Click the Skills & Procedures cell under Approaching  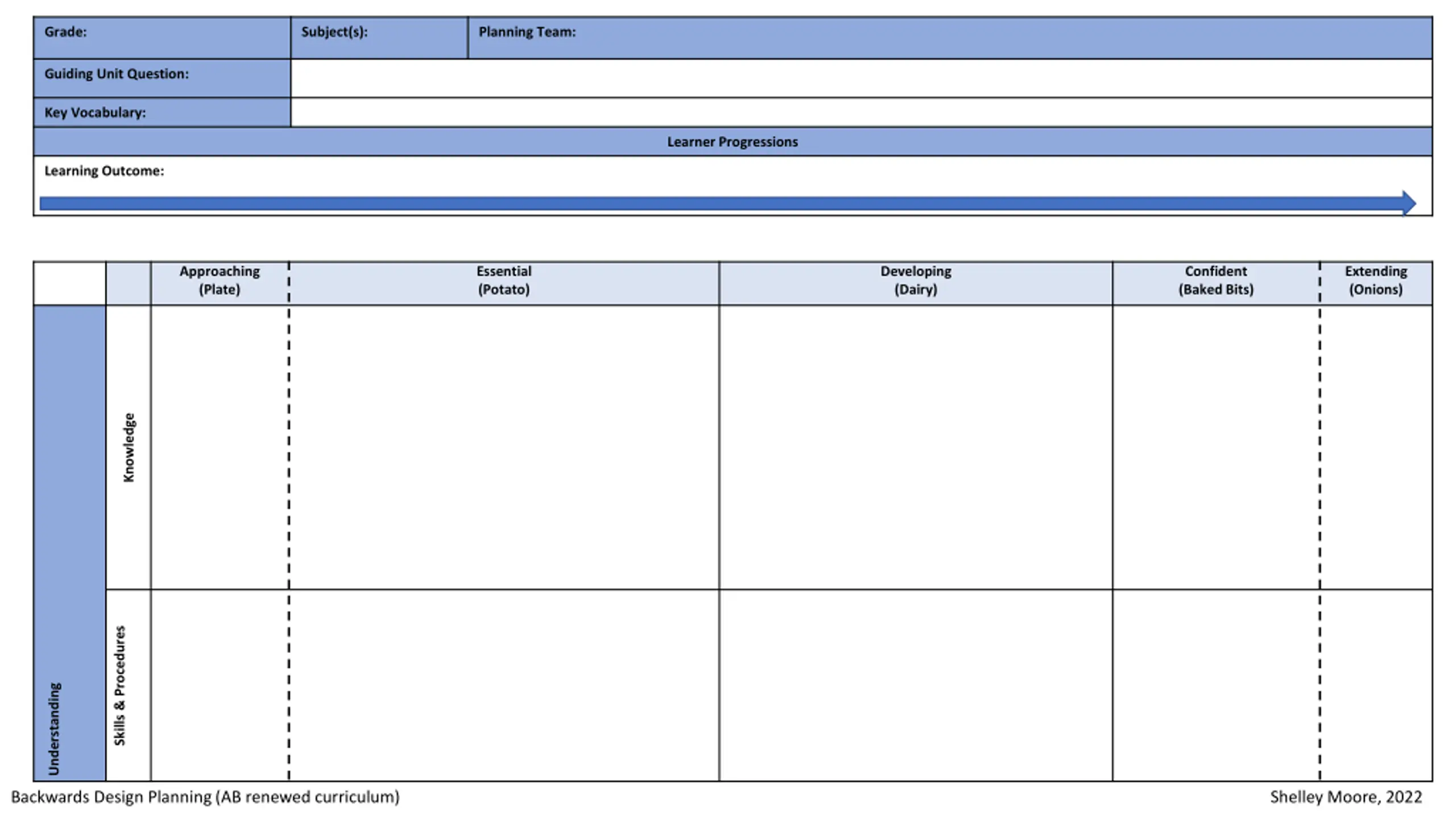pos(220,685)
